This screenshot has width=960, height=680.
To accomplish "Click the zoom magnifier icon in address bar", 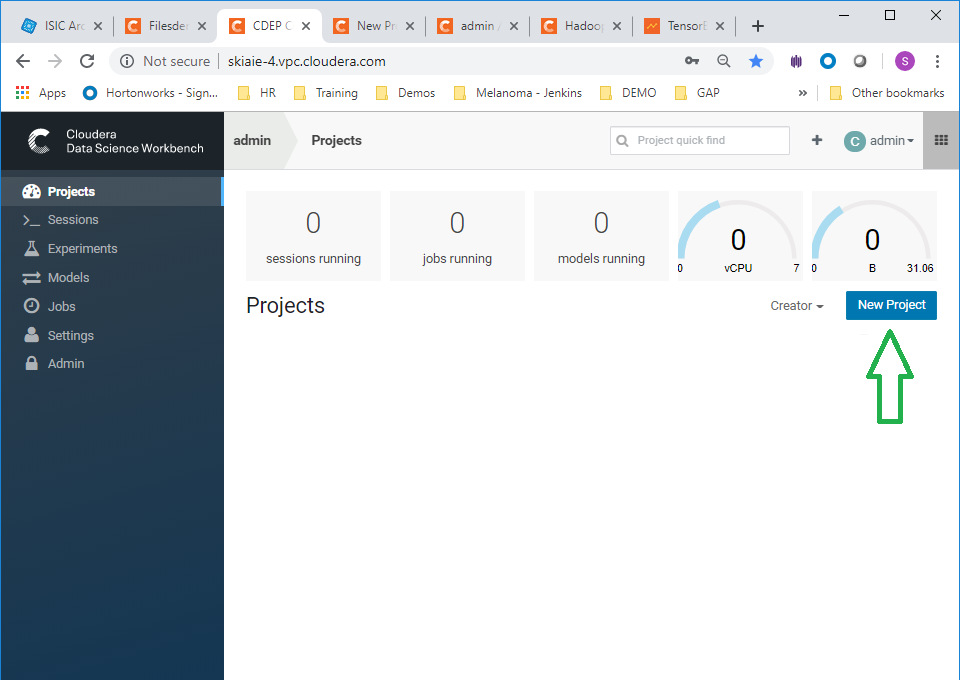I will pos(724,61).
